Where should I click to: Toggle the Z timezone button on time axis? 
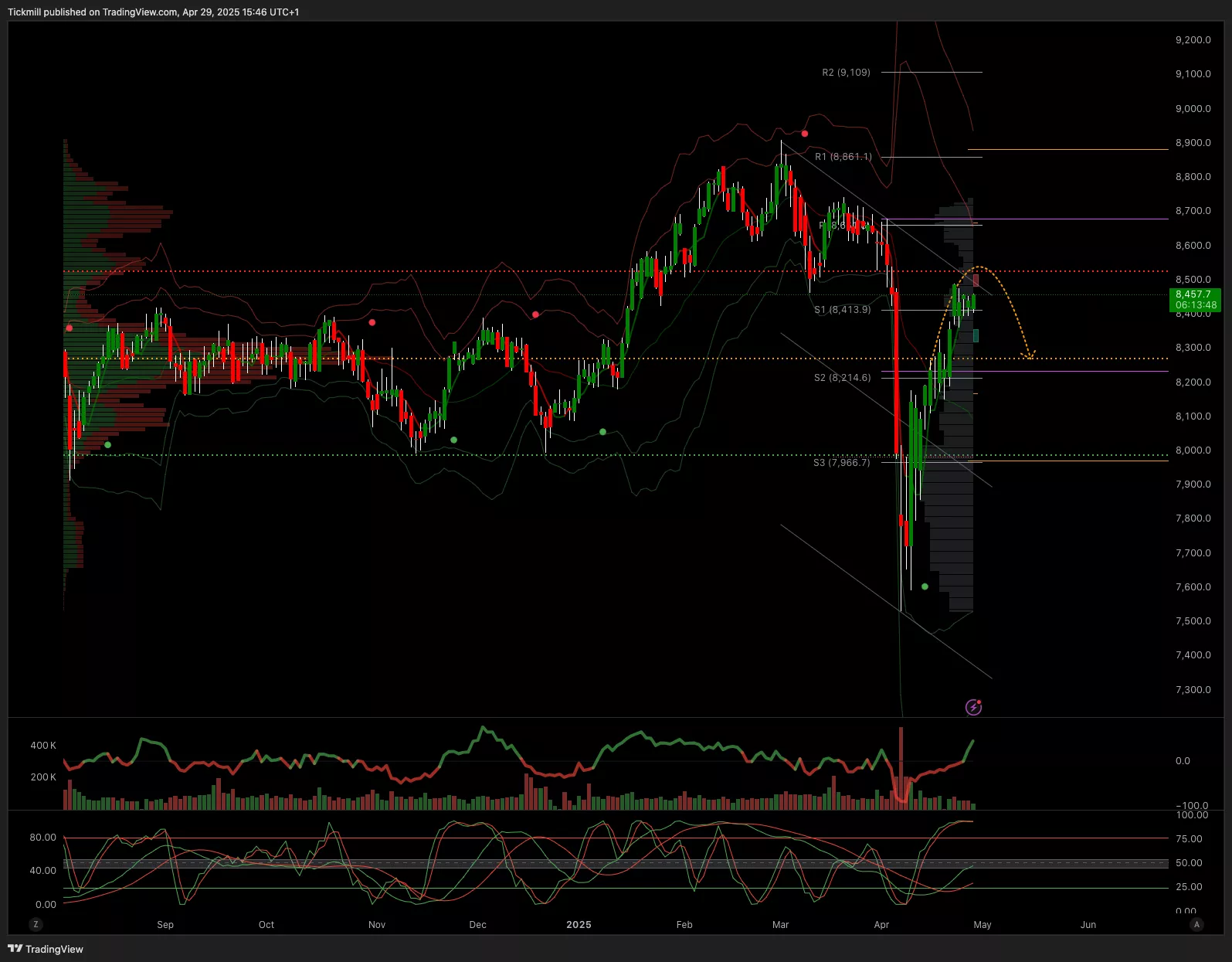tap(36, 924)
